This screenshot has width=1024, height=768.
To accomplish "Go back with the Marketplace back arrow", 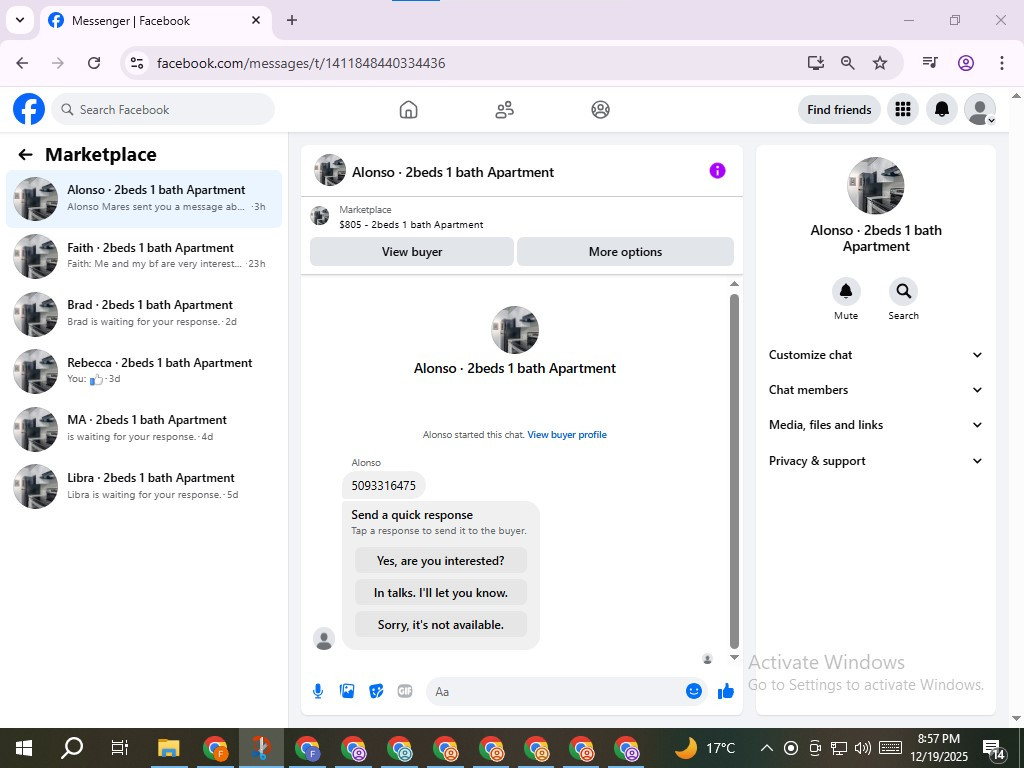I will 25,155.
